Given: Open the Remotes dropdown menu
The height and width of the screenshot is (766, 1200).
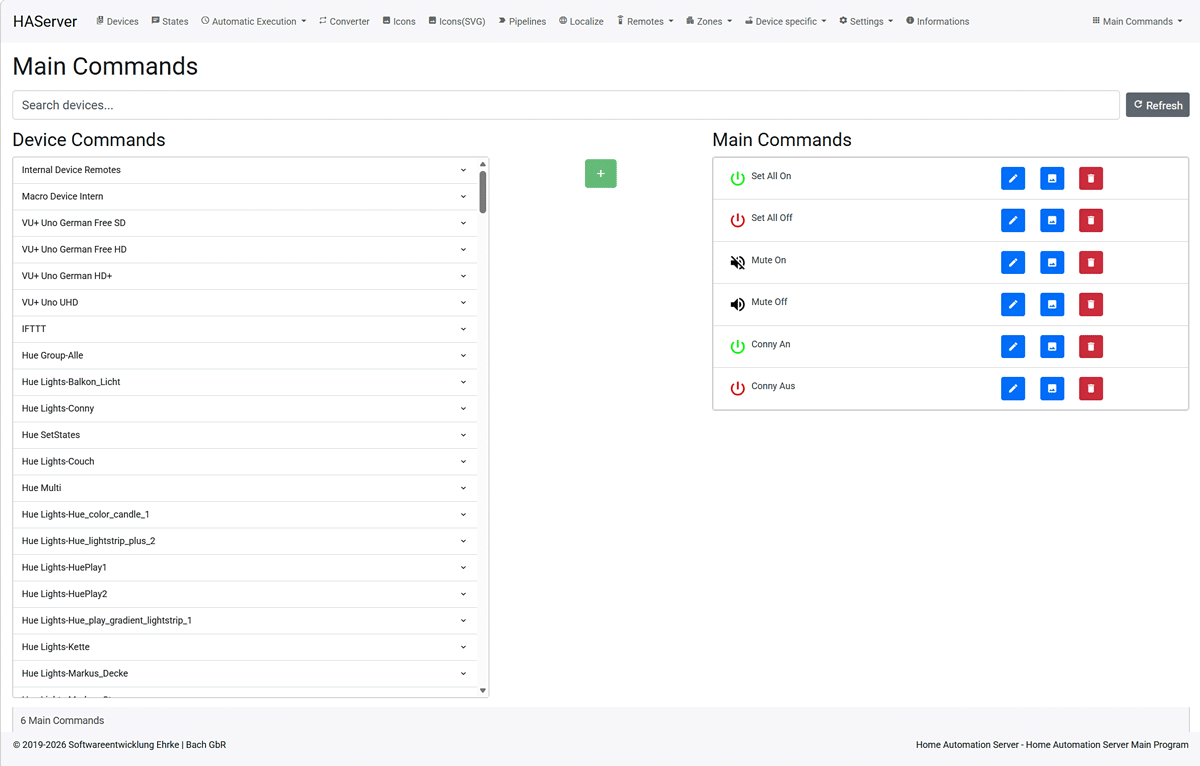Looking at the screenshot, I should coord(645,21).
